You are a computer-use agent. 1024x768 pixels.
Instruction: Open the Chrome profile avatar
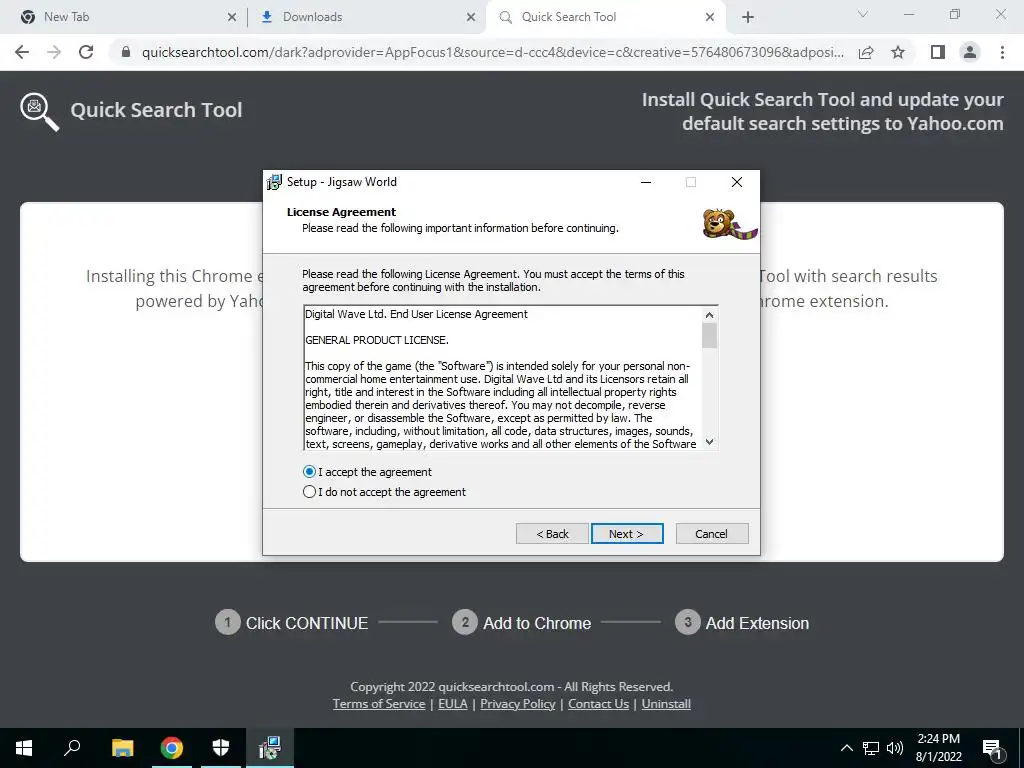click(x=970, y=52)
